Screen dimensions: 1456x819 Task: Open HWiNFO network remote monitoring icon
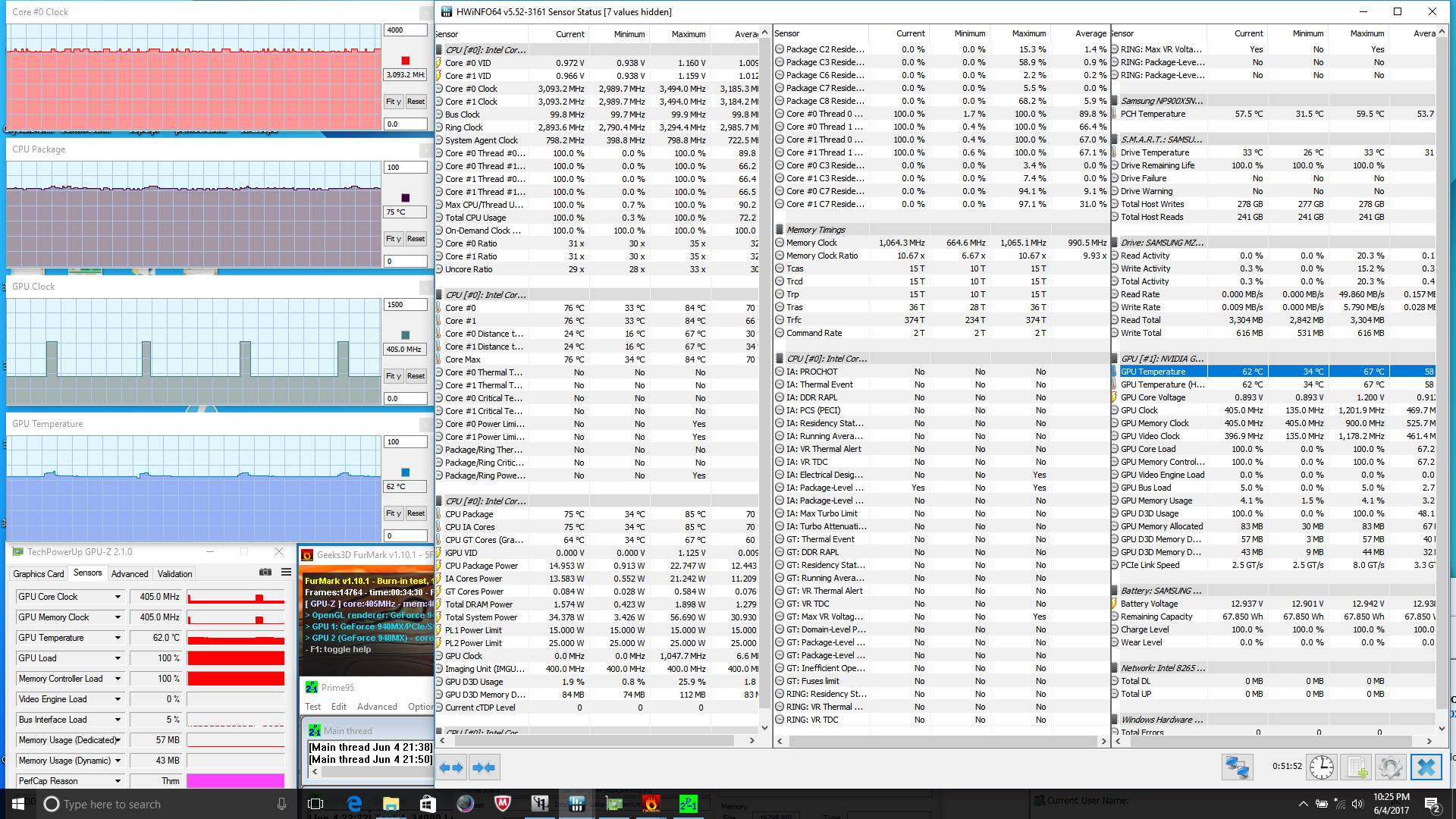[1237, 767]
